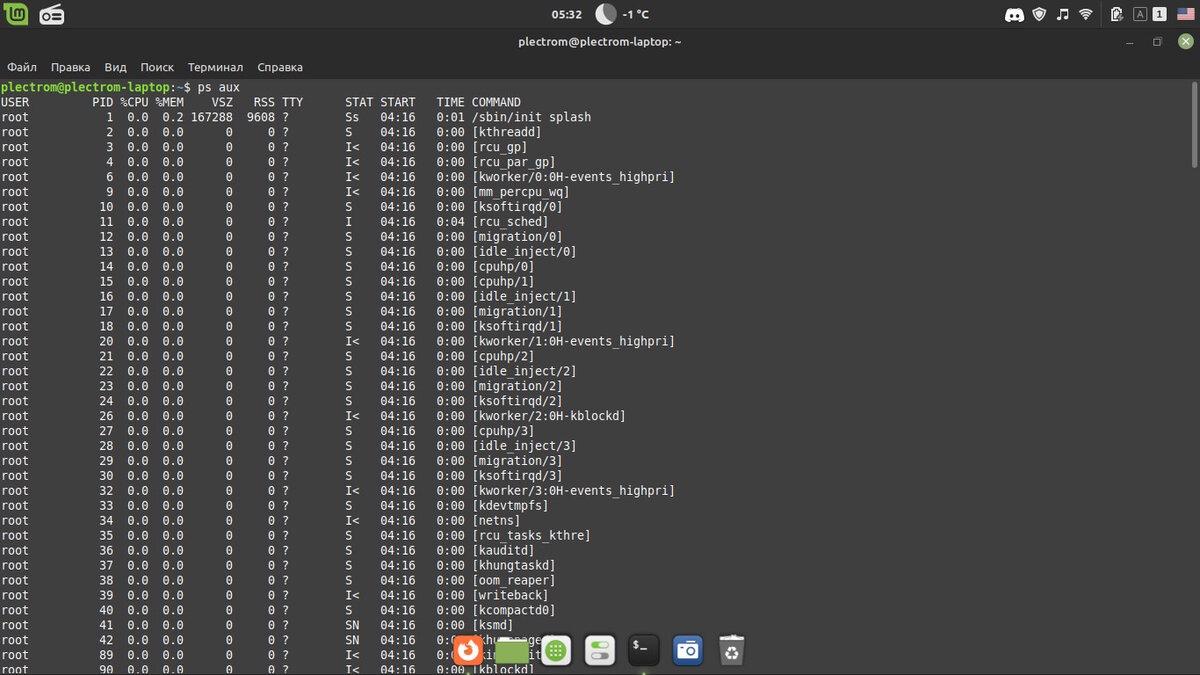Click the [rcu_tasks_kthre] process entry
This screenshot has width=1200, height=675.
coord(531,536)
